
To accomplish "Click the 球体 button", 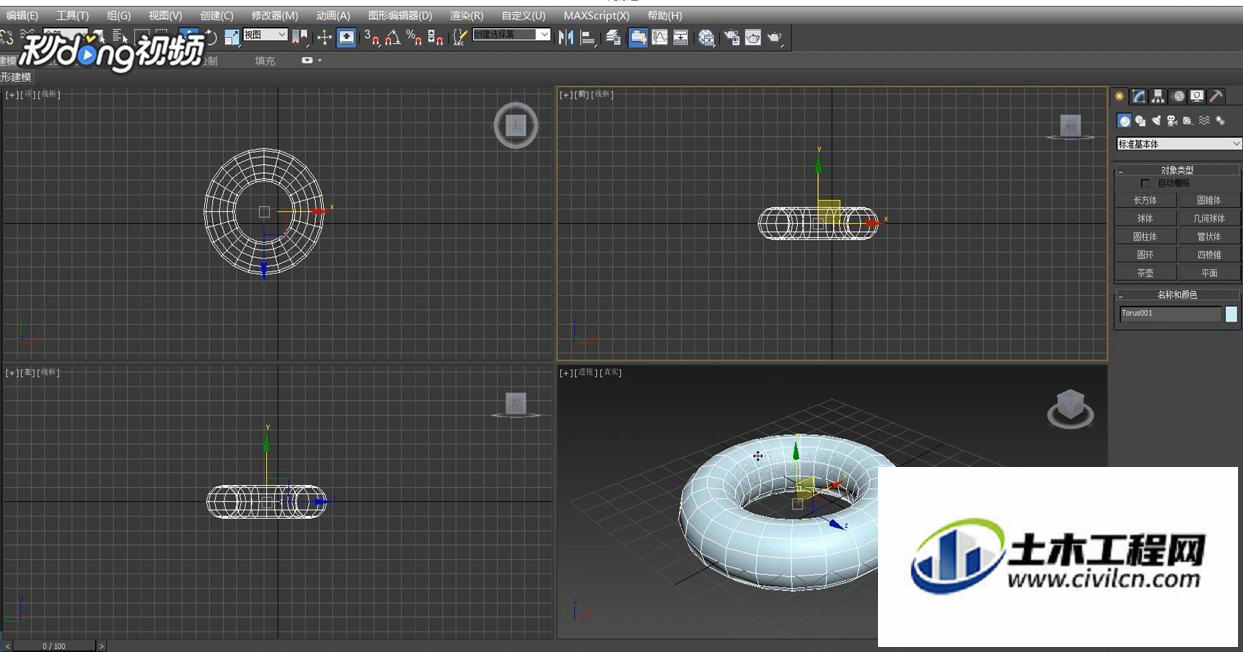I will coord(1145,218).
